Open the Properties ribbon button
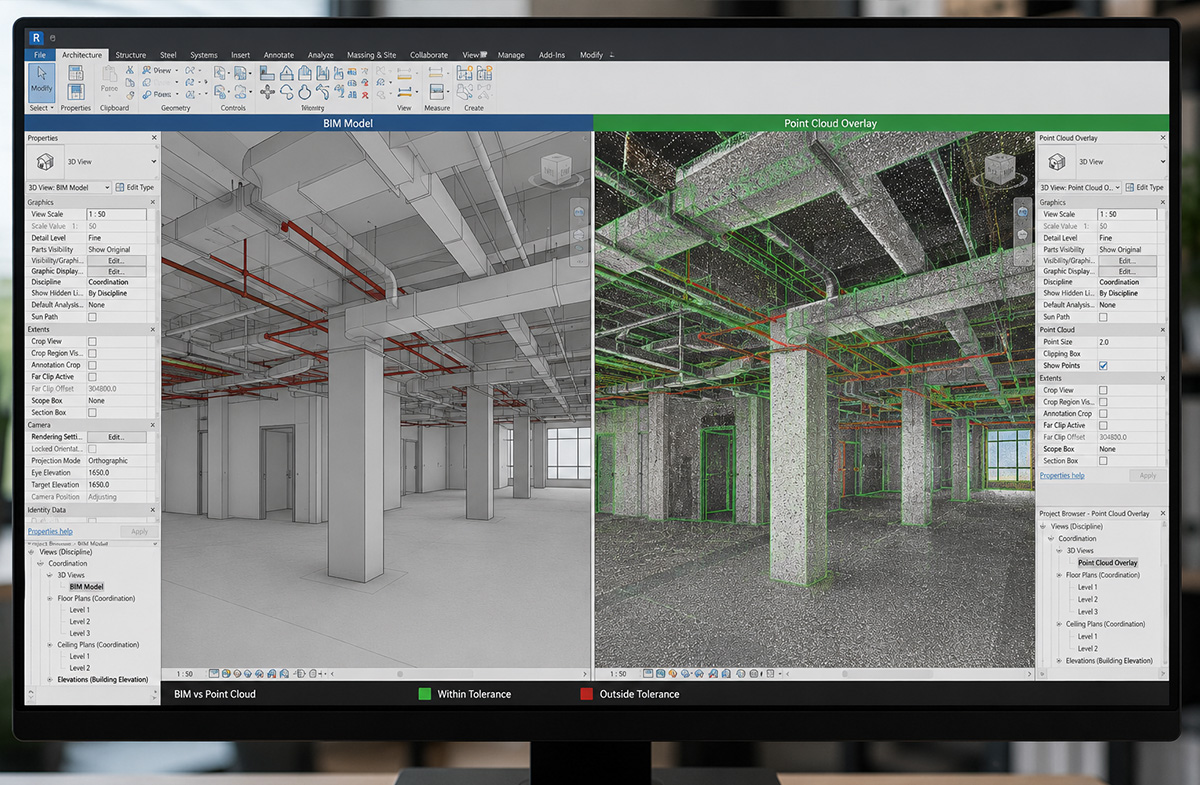This screenshot has height=785, width=1200. (x=76, y=85)
